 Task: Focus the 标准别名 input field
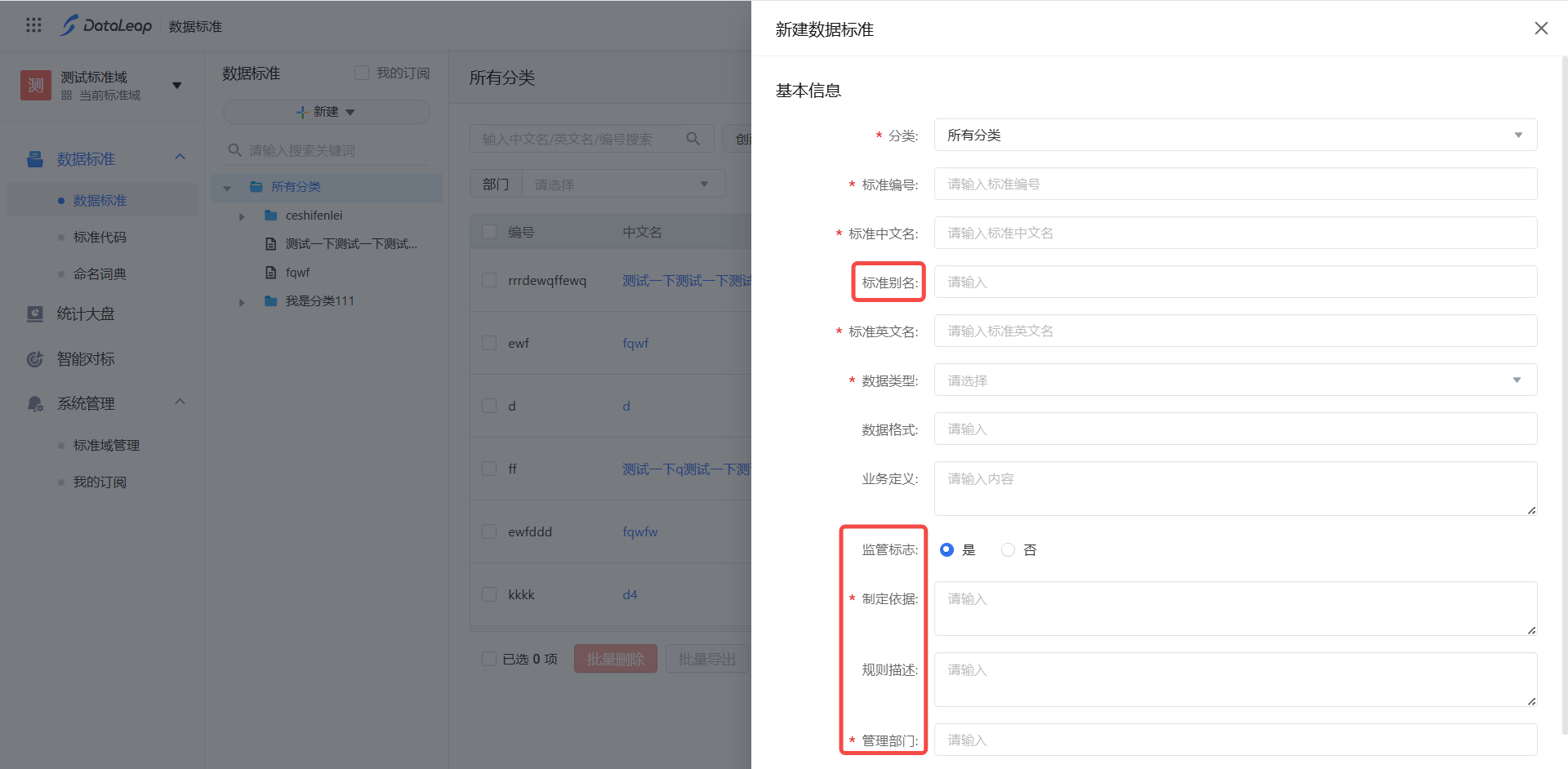[1236, 282]
